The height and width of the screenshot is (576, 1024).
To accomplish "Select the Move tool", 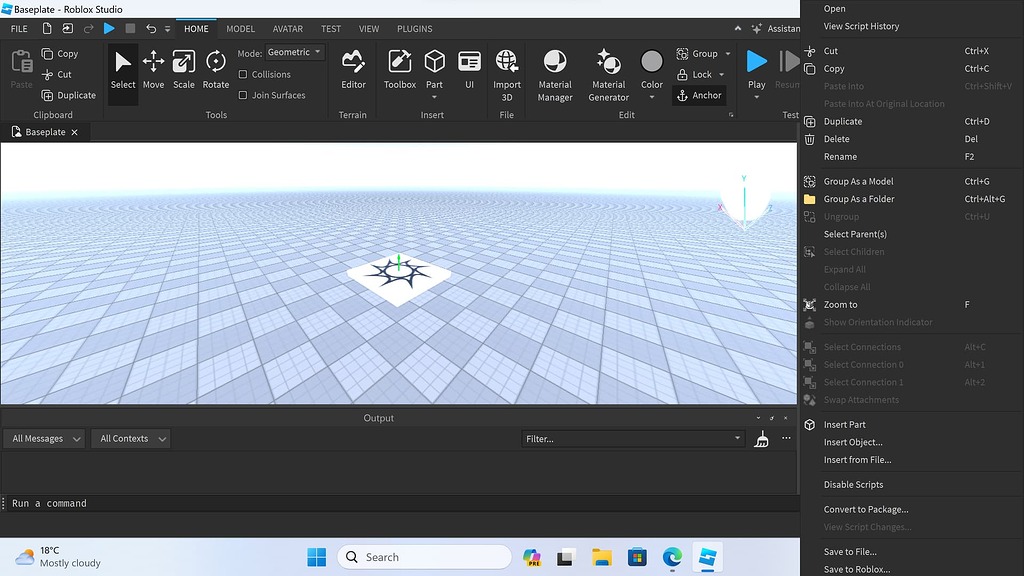I will click(153, 70).
